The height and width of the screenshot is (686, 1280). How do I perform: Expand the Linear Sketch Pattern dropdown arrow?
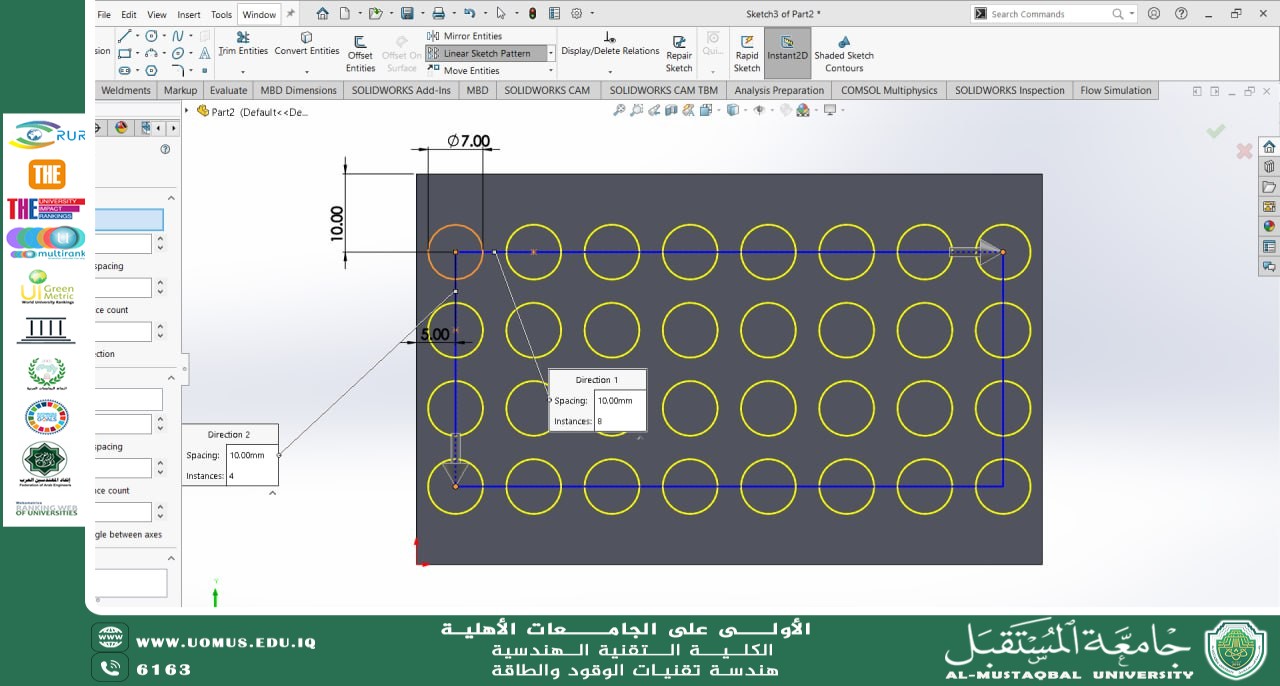pyautogui.click(x=550, y=53)
